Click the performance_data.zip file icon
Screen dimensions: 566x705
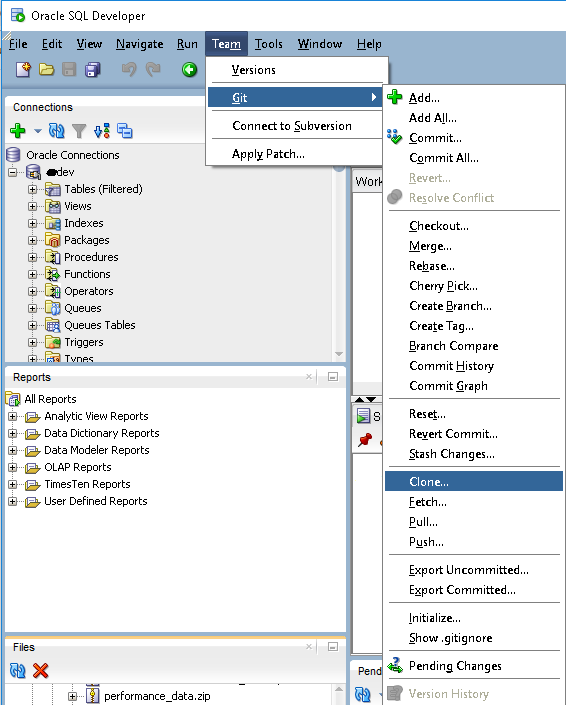pyautogui.click(x=93, y=696)
